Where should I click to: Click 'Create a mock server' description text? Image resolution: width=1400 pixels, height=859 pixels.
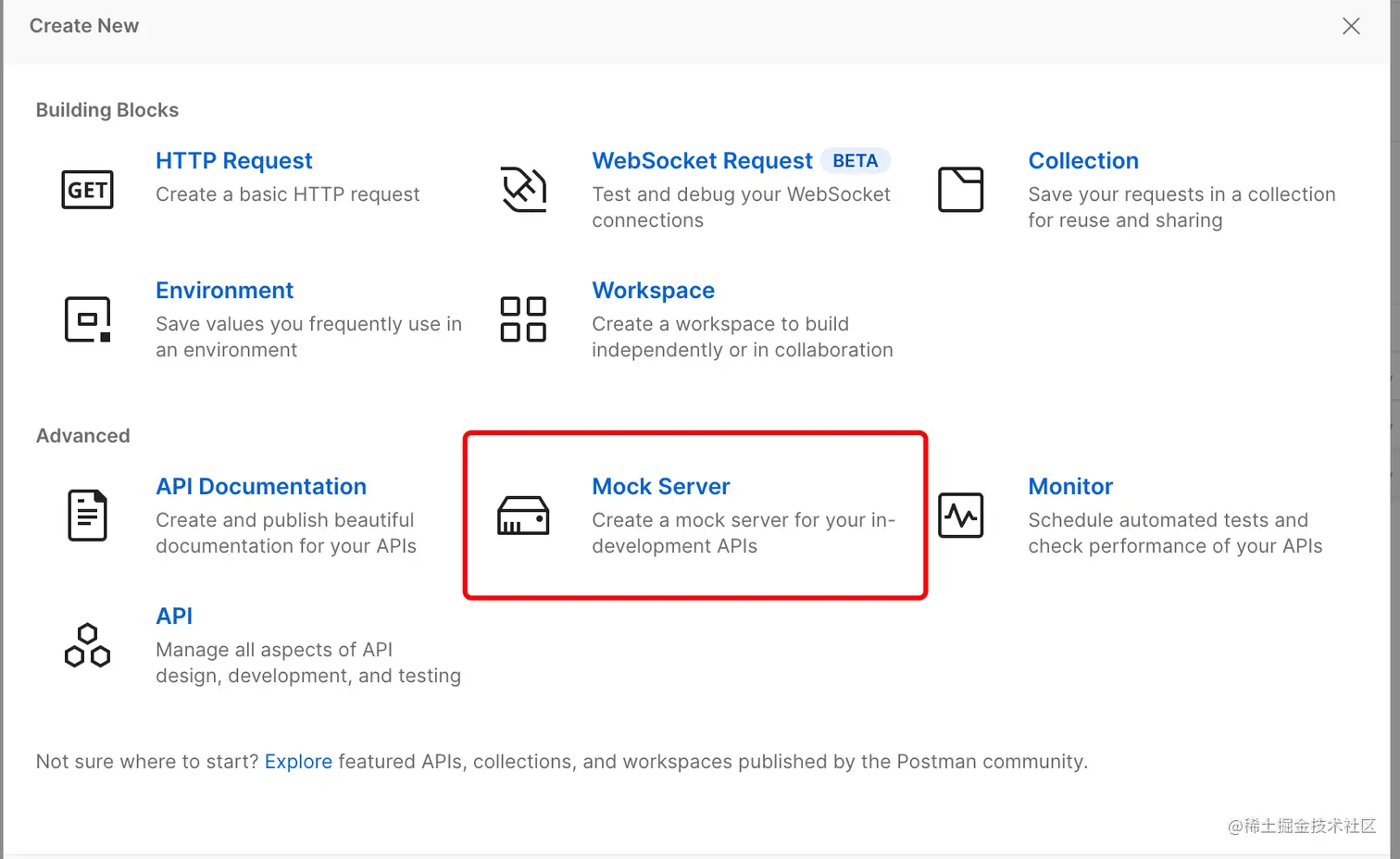(744, 533)
